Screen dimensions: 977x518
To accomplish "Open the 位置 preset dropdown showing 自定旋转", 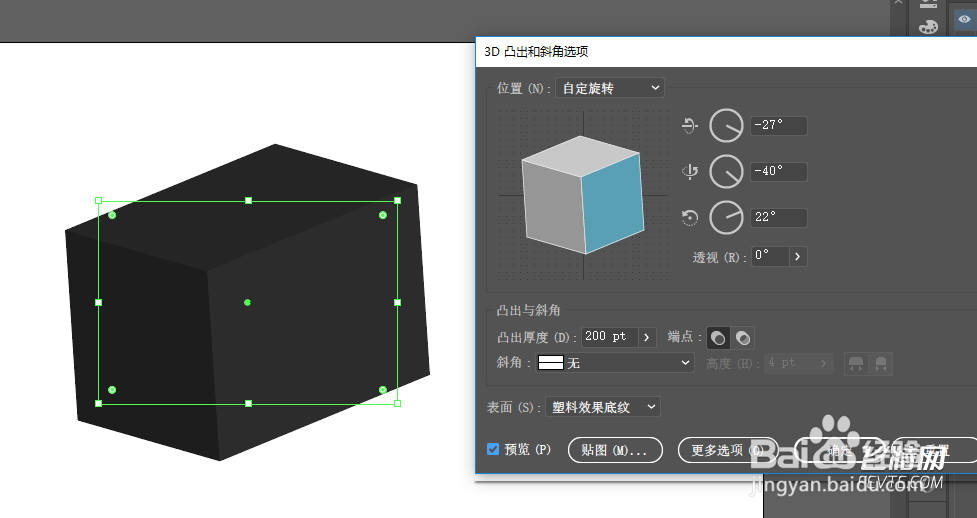I will click(x=609, y=88).
